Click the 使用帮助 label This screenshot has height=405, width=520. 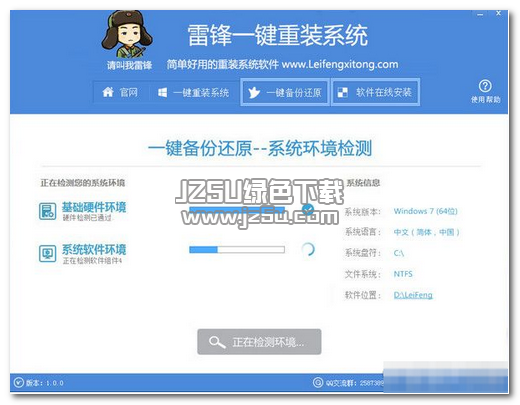point(485,100)
